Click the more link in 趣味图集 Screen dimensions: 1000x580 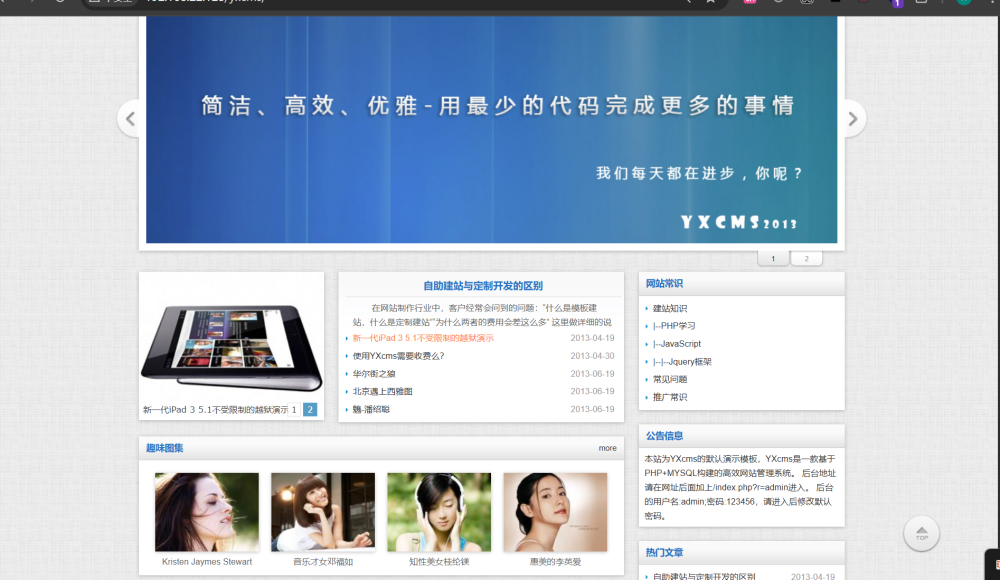click(x=607, y=448)
